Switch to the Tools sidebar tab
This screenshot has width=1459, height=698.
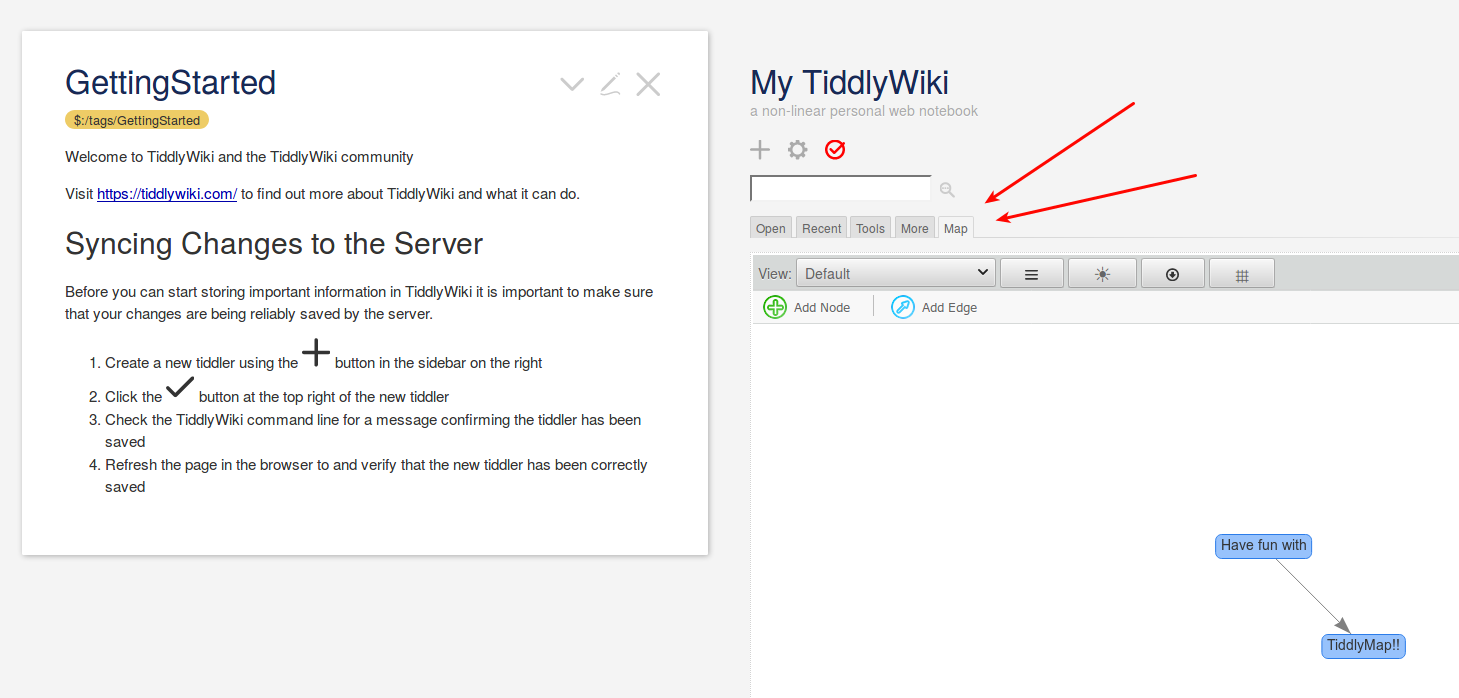click(871, 228)
